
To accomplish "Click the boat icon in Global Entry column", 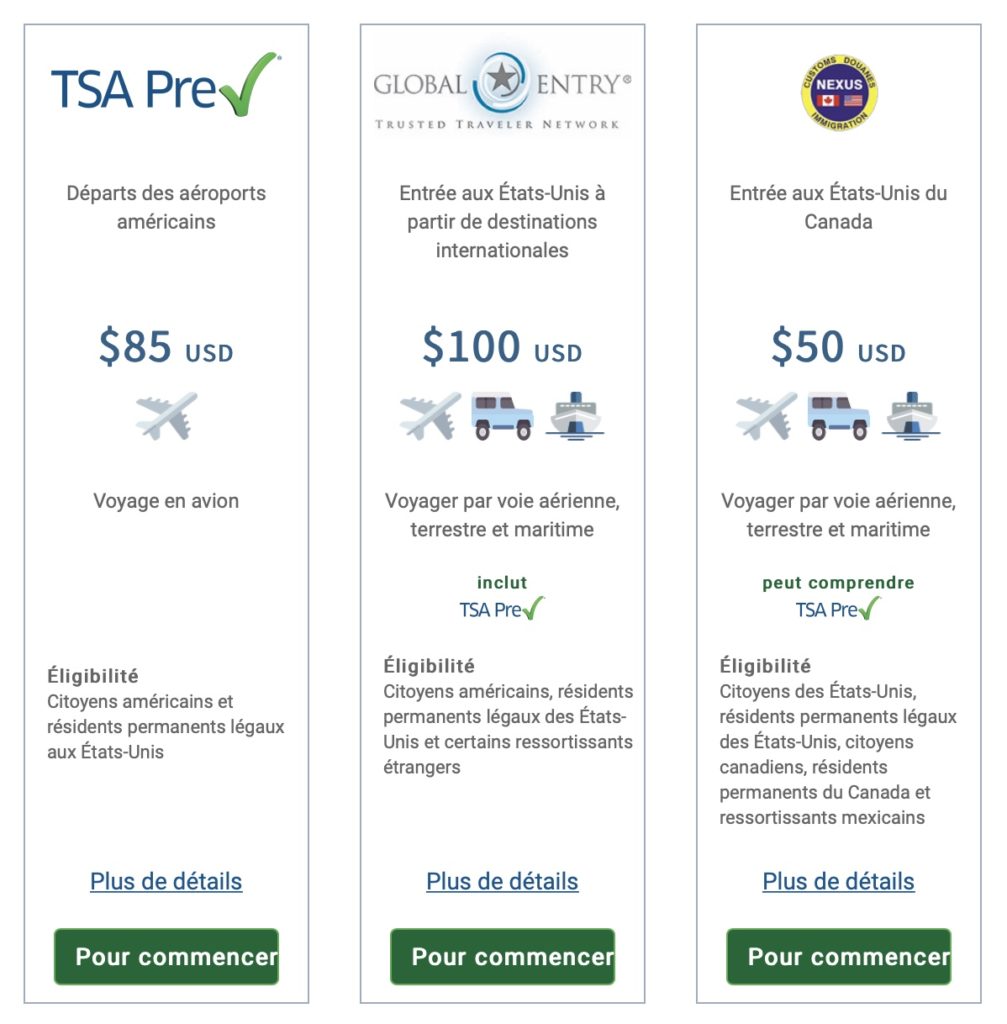I will 573,417.
